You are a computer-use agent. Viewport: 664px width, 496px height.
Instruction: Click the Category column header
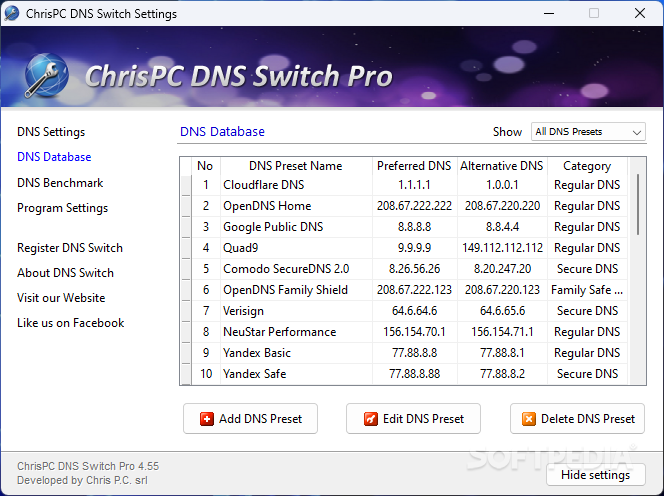click(x=587, y=166)
